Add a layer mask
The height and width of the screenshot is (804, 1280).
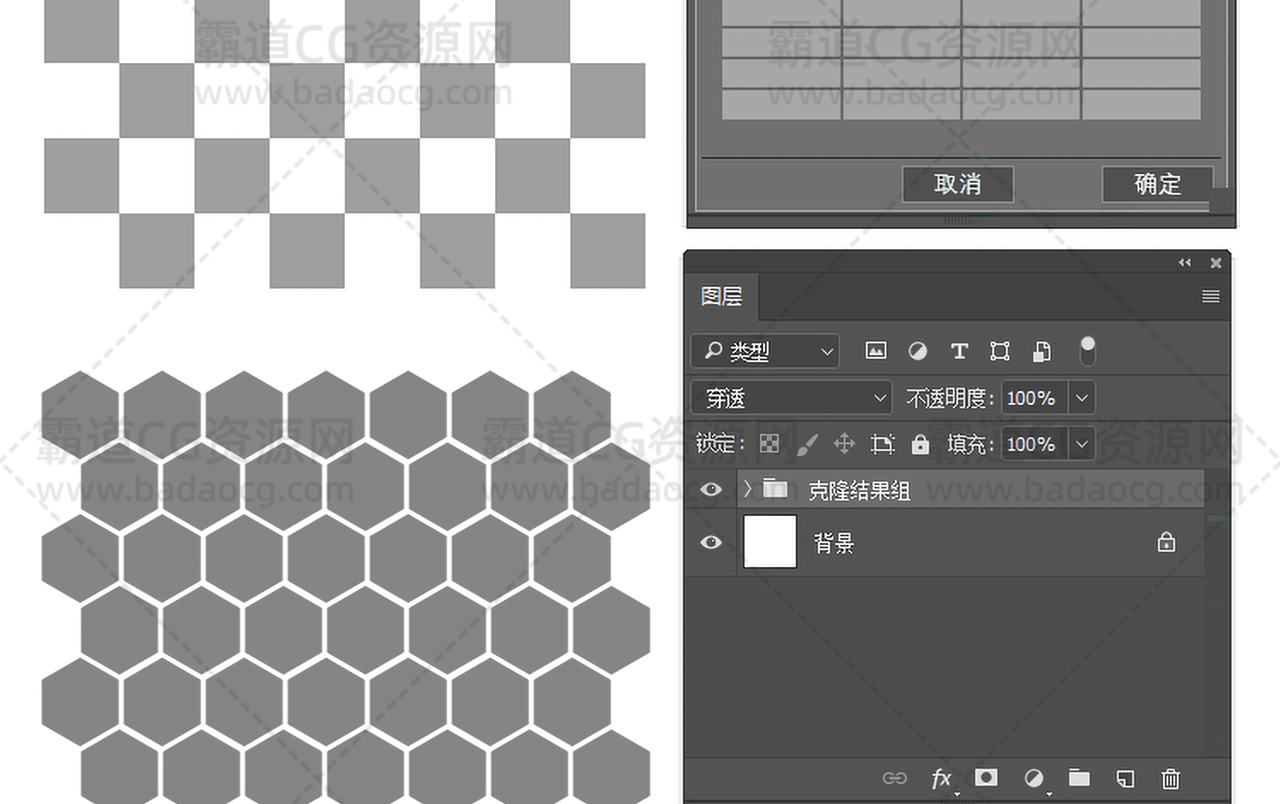(x=987, y=778)
